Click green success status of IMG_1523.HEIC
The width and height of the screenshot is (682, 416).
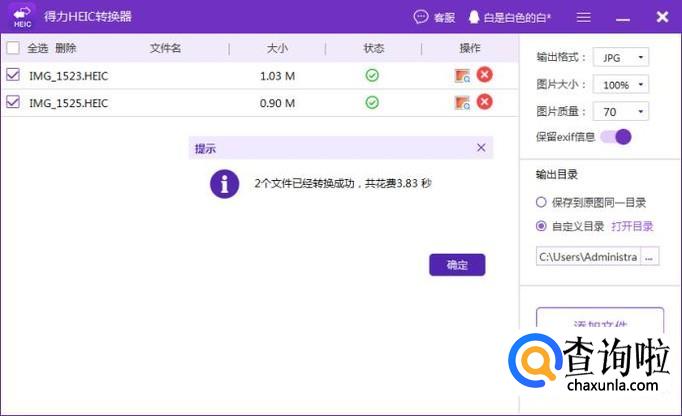pyautogui.click(x=372, y=75)
